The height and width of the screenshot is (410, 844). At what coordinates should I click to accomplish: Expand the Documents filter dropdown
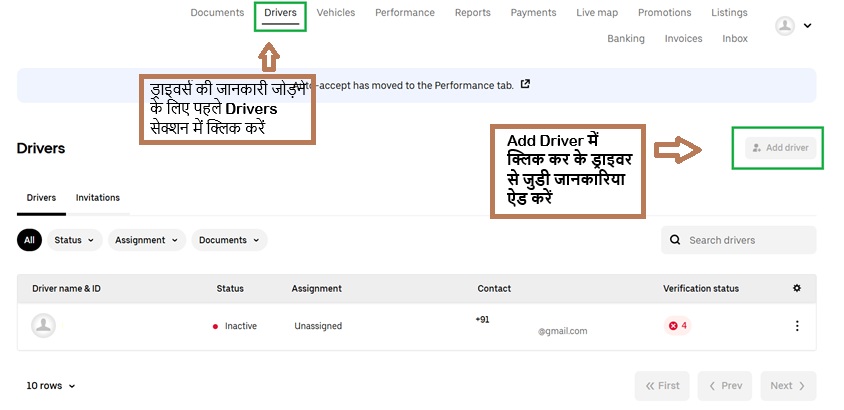point(229,240)
